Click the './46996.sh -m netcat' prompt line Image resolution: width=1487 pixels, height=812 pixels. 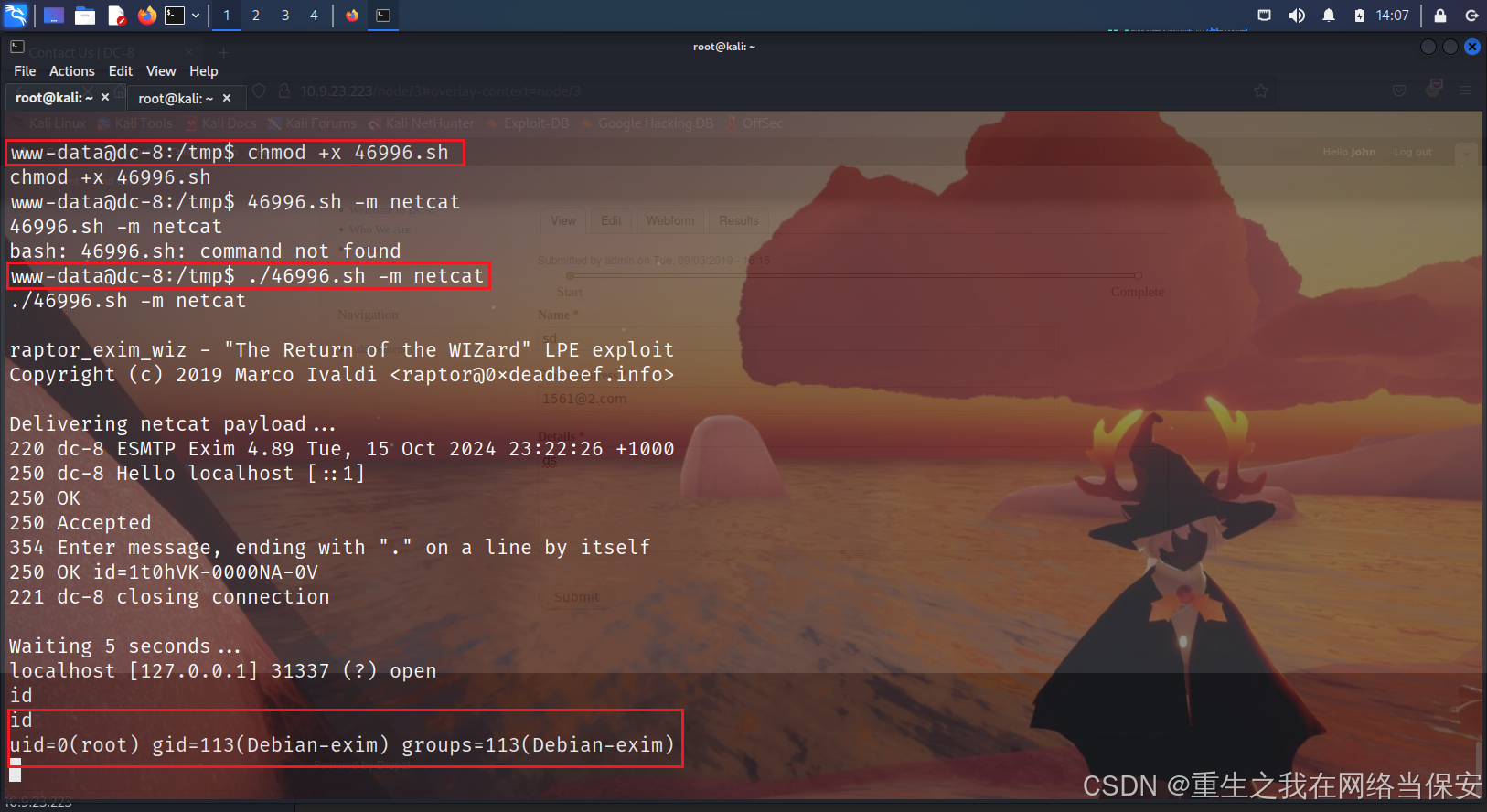[x=248, y=275]
